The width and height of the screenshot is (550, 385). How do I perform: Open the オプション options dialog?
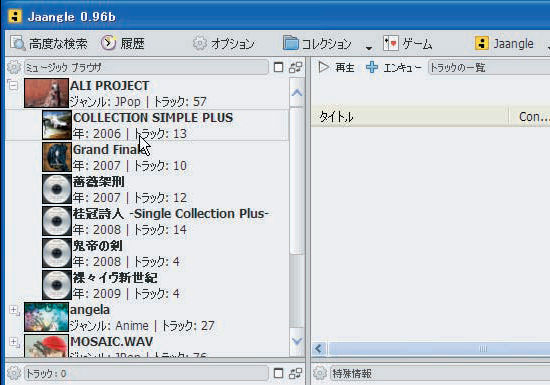(223, 44)
